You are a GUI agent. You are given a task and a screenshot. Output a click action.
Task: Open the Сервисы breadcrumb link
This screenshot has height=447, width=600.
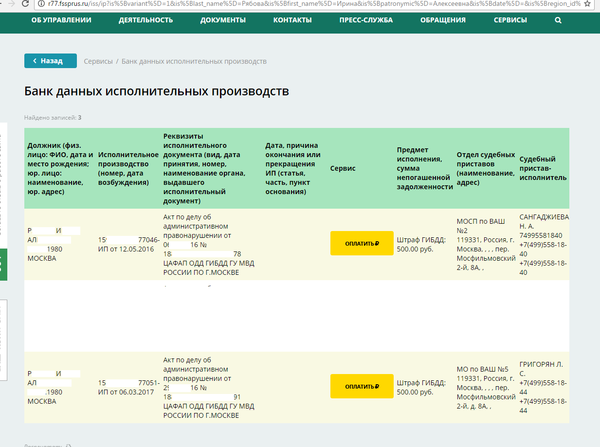(98, 61)
